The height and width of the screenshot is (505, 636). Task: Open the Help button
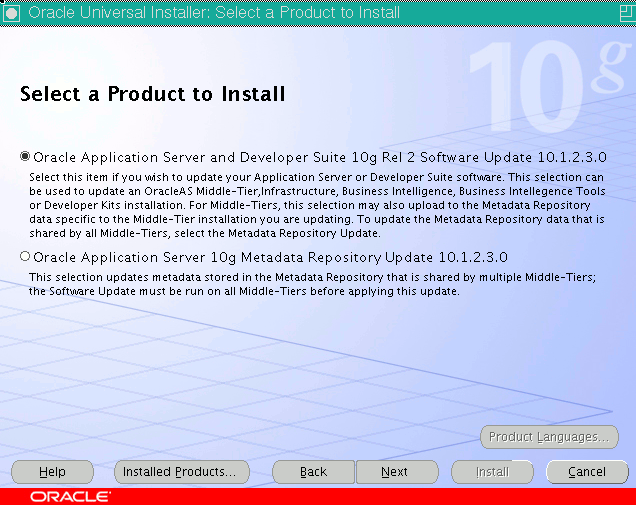[x=52, y=472]
